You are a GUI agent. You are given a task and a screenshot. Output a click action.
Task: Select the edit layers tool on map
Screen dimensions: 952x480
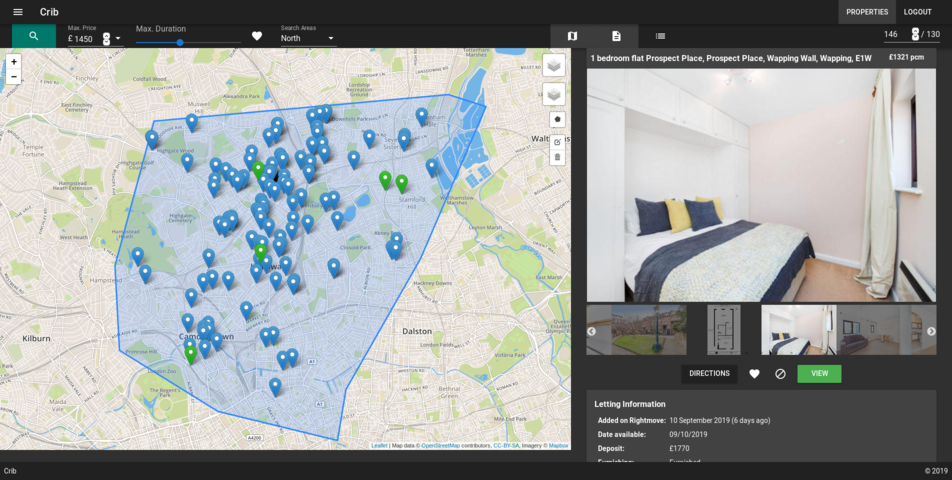point(558,142)
